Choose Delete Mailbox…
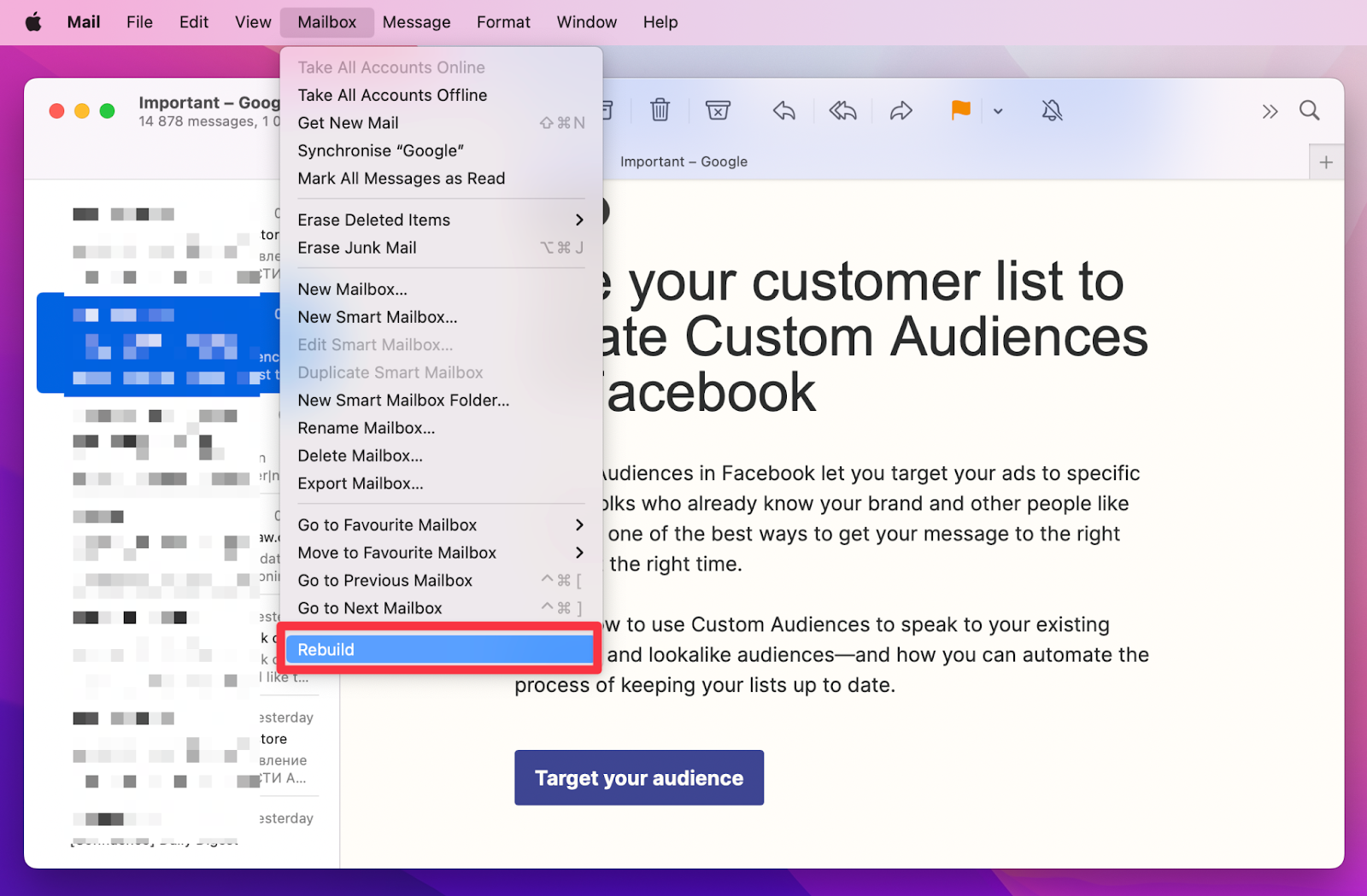The width and height of the screenshot is (1367, 896). coord(441,455)
